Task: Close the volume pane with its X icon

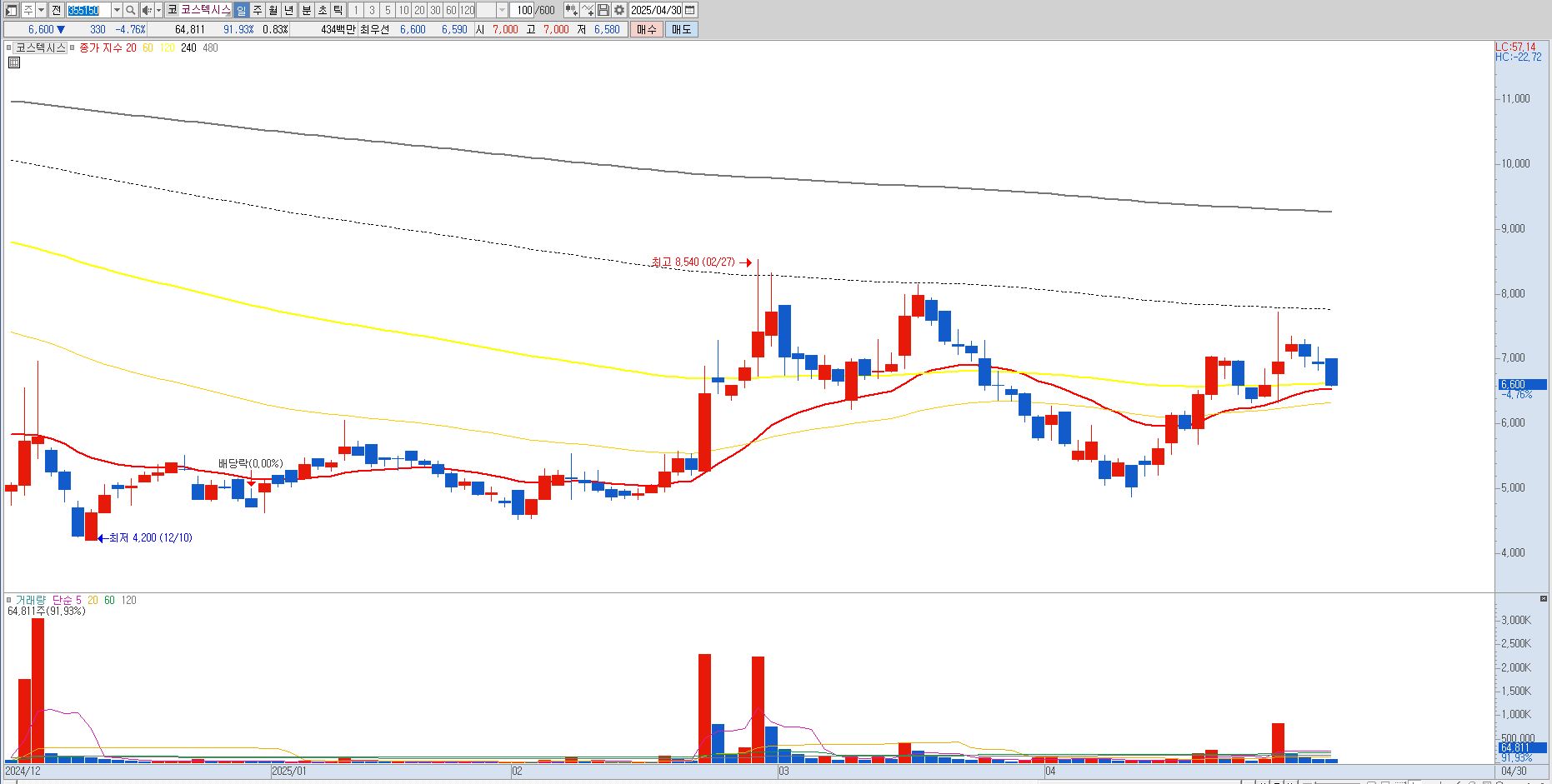Action: [1544, 598]
